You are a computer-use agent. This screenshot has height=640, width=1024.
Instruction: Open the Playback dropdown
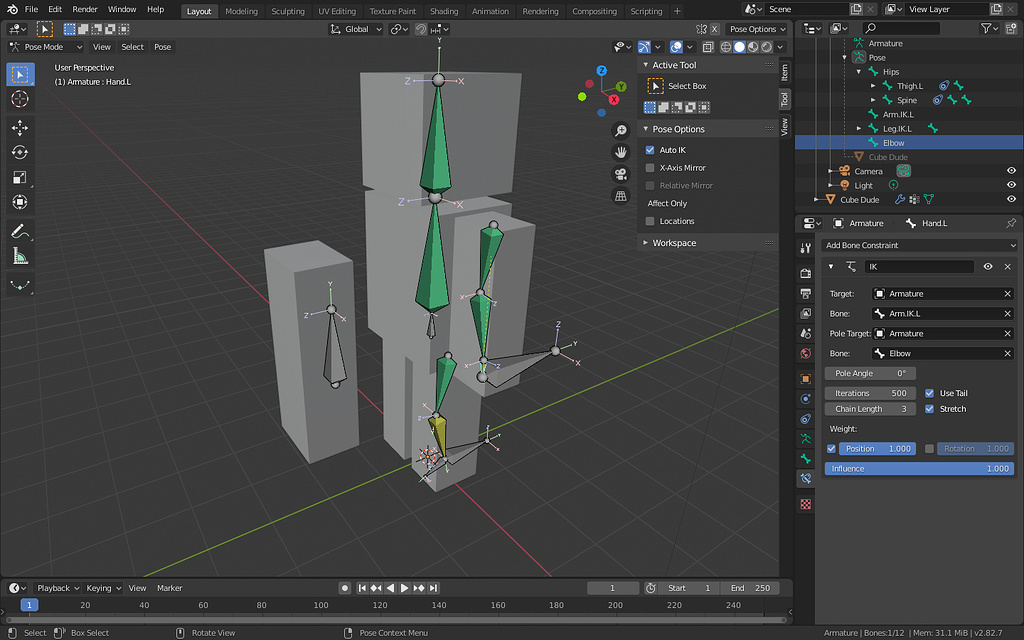[x=57, y=588]
